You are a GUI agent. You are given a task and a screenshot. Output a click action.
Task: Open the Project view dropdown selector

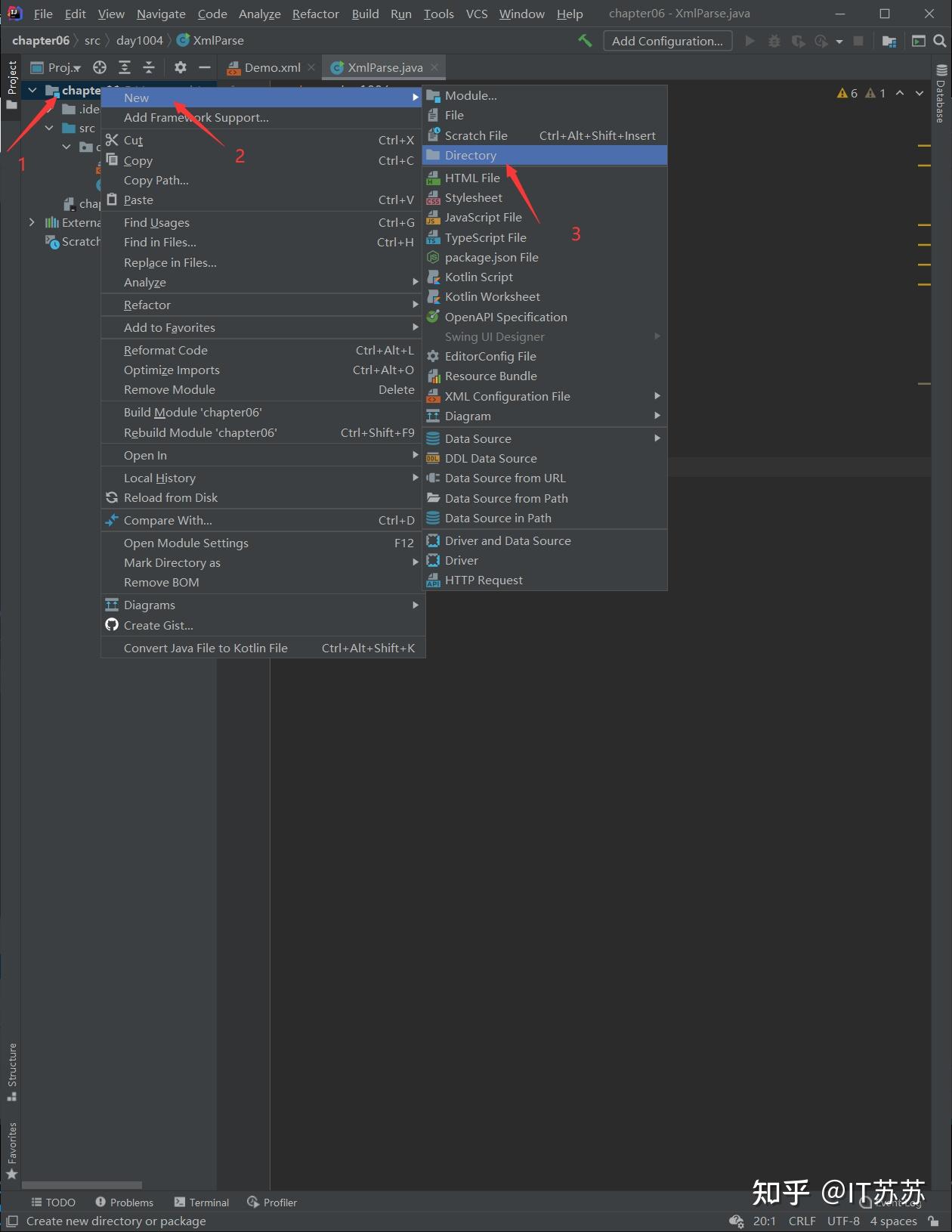[x=56, y=67]
